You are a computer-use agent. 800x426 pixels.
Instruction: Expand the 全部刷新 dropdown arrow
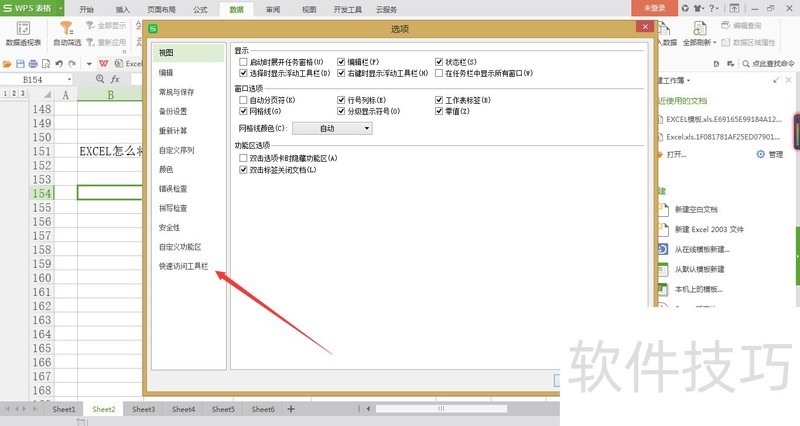point(715,42)
